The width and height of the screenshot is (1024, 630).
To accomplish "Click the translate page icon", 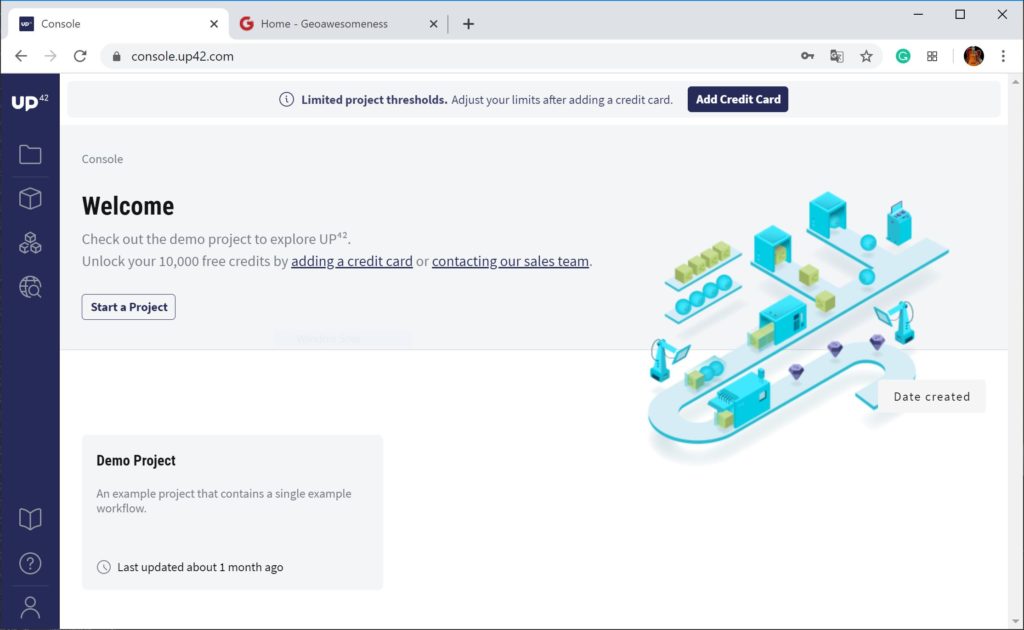I will pyautogui.click(x=837, y=56).
